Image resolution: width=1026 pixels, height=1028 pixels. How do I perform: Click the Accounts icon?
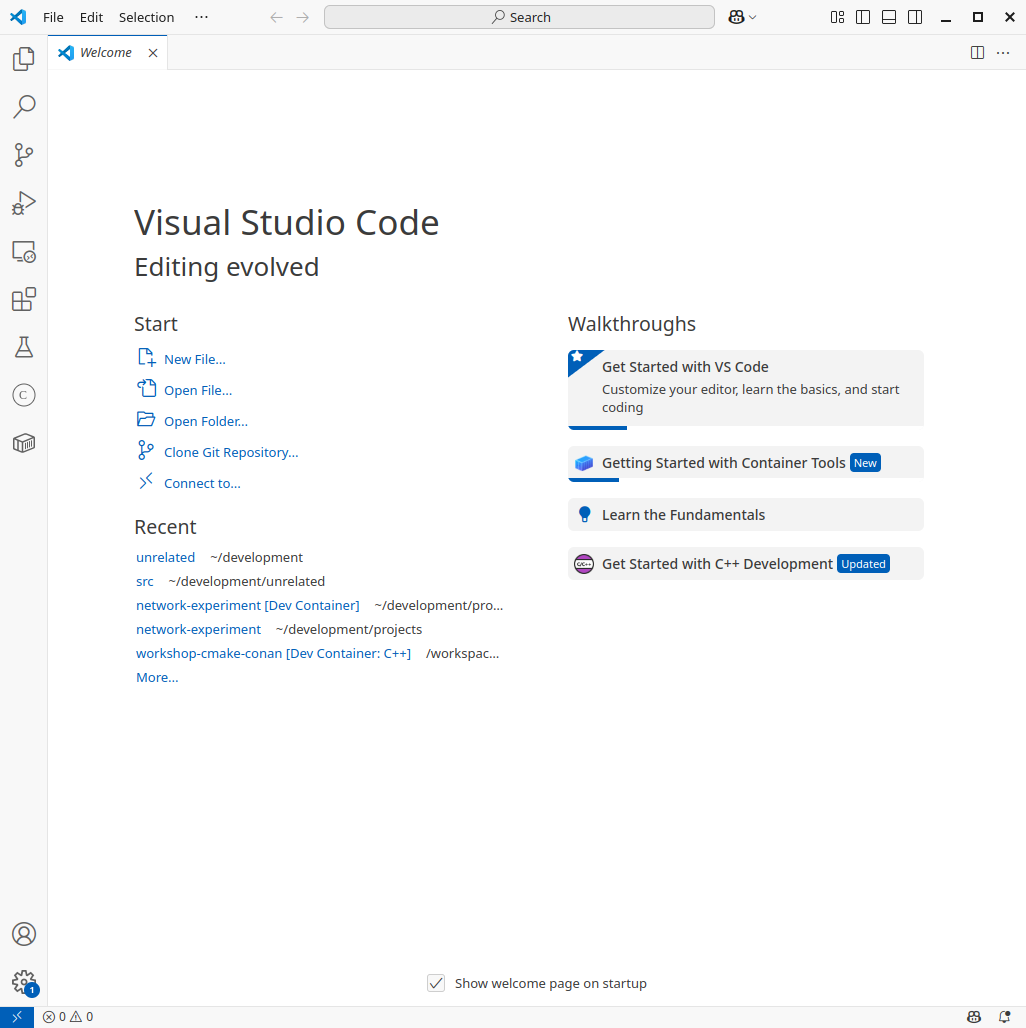pyautogui.click(x=24, y=934)
